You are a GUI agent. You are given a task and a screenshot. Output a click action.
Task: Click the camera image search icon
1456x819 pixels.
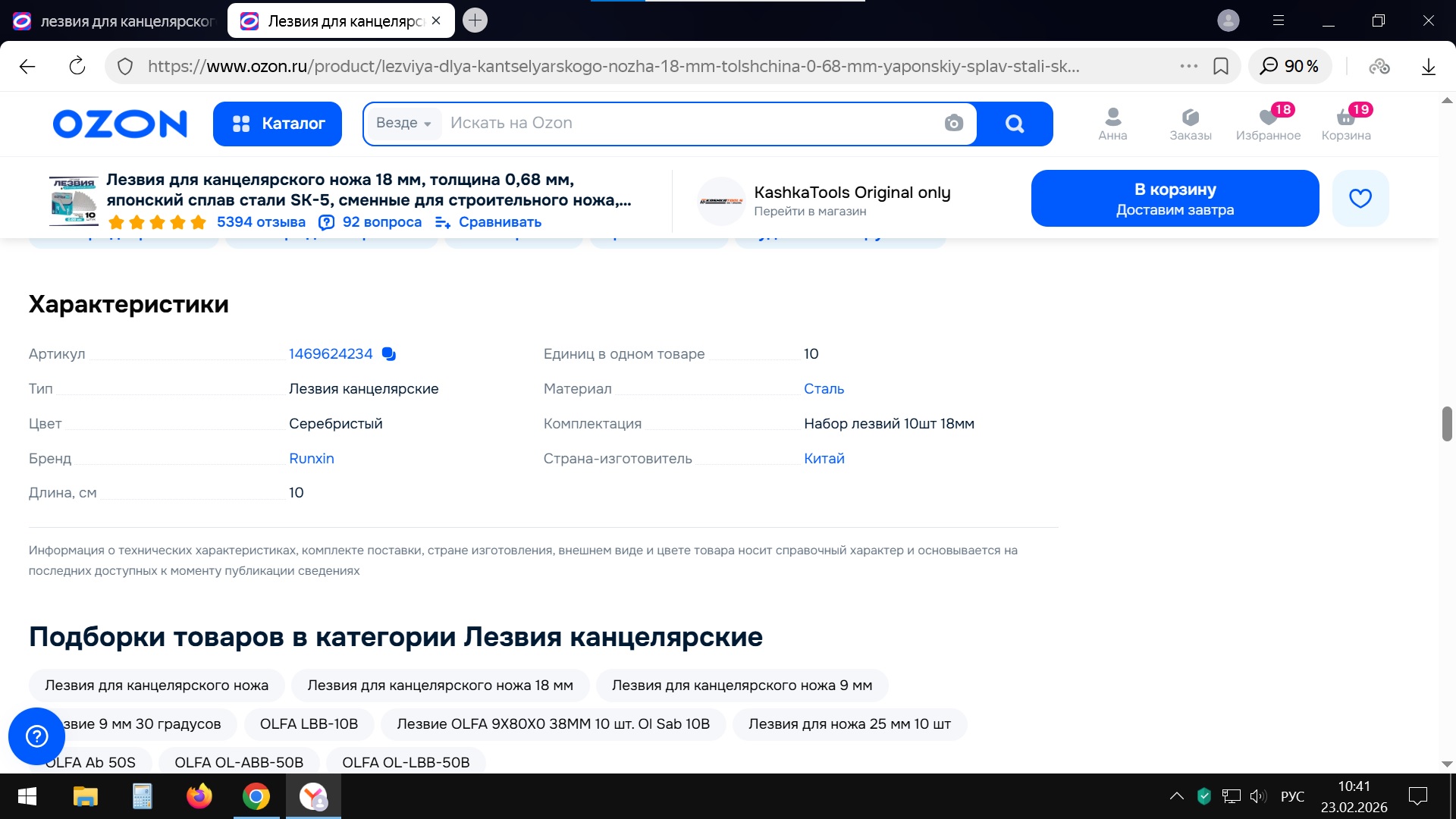(953, 123)
